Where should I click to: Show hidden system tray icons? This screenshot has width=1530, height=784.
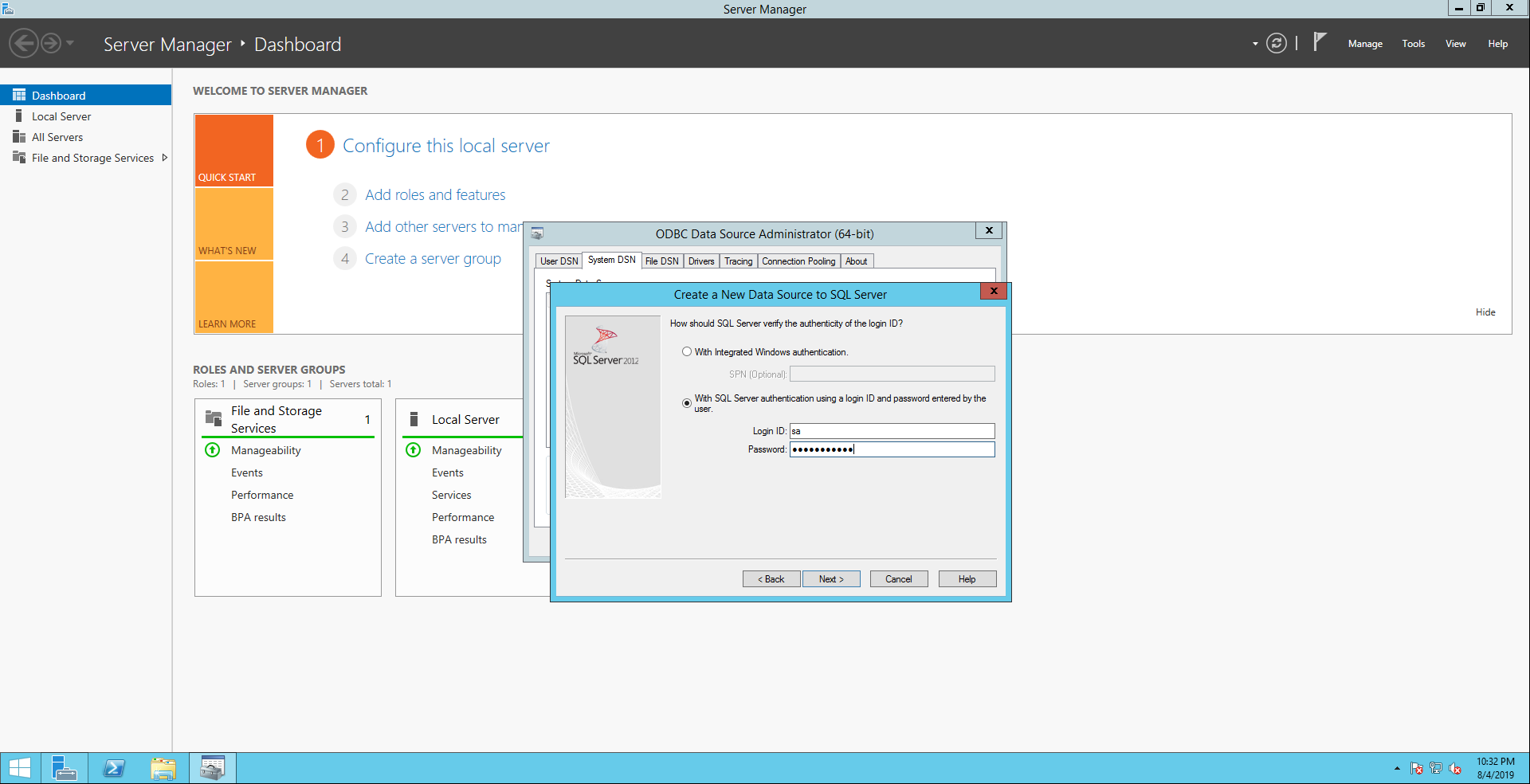click(1397, 769)
